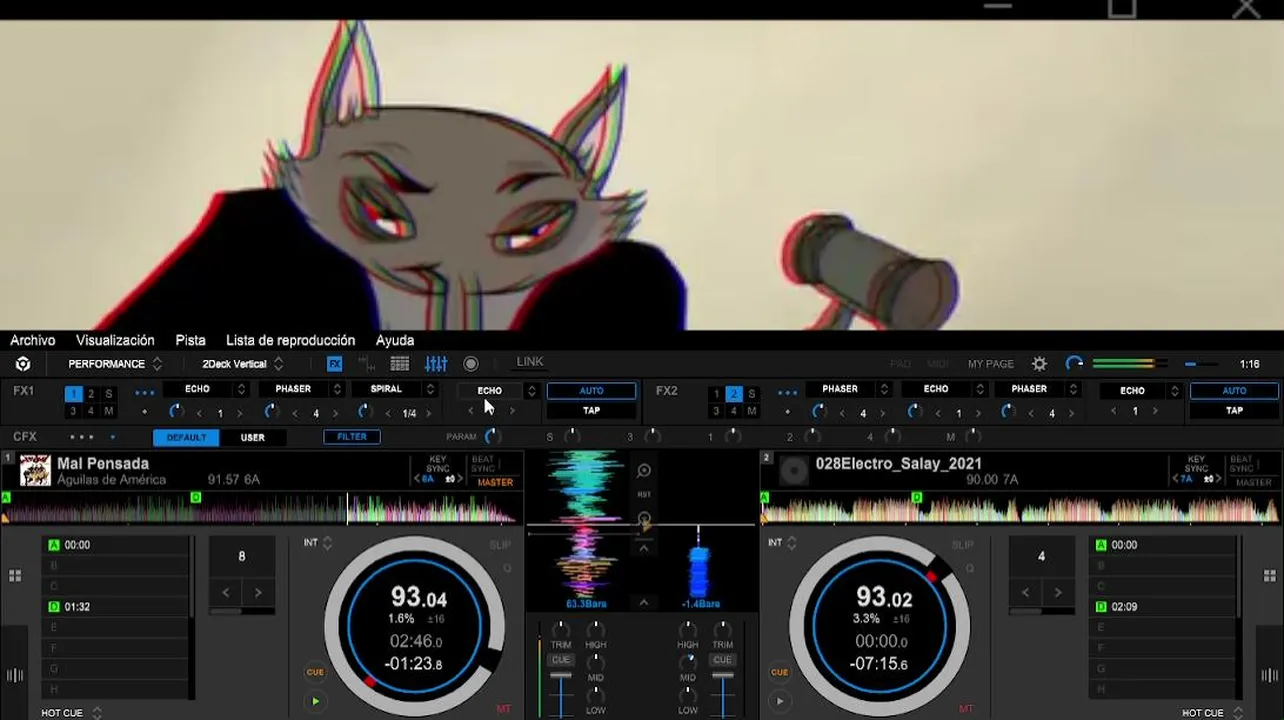Toggle FX1 deck 2 assign button

click(x=91, y=394)
